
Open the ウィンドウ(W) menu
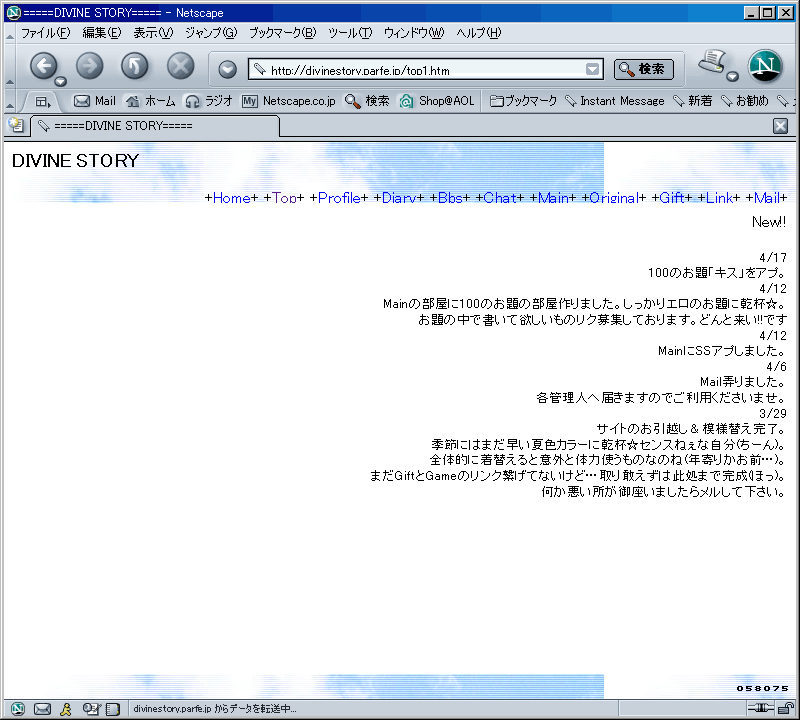point(414,33)
